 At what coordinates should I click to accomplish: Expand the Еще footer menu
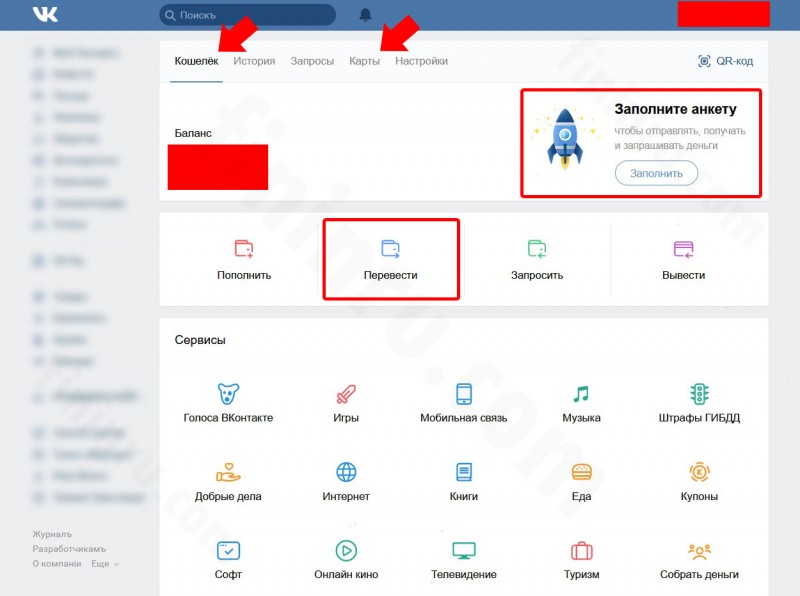105,564
